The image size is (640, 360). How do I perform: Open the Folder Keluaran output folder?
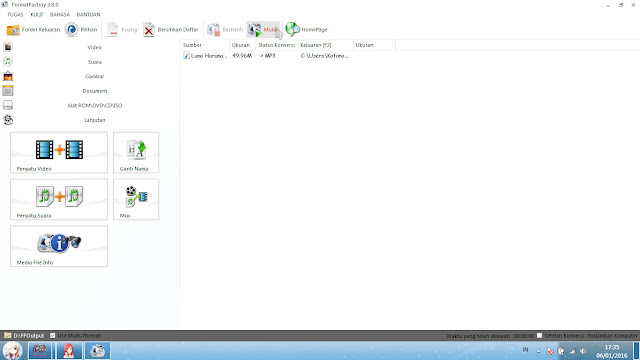(33, 30)
